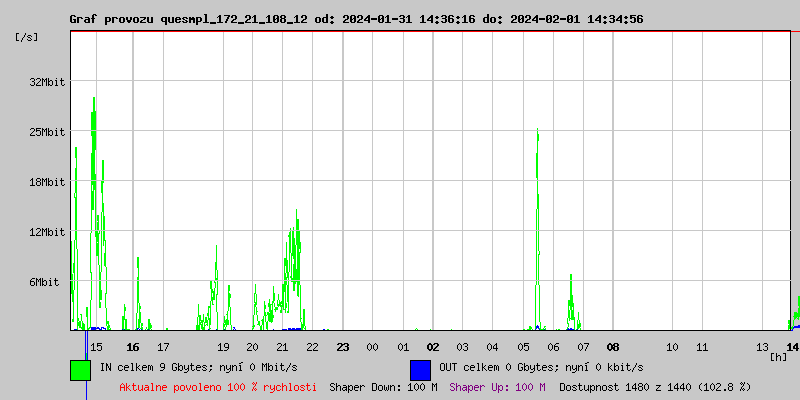This screenshot has height=400, width=800.
Task: Click the blue OUT legend square
Action: (x=420, y=369)
